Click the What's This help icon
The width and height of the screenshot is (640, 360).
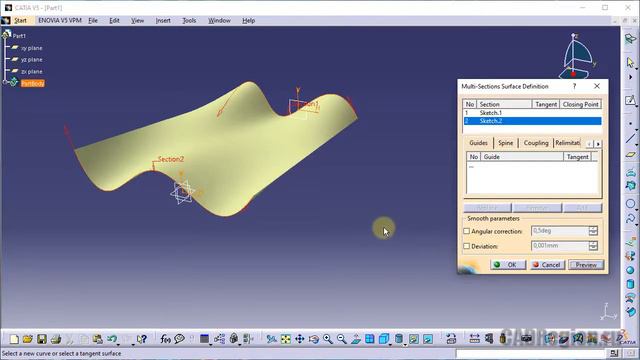click(x=142, y=339)
